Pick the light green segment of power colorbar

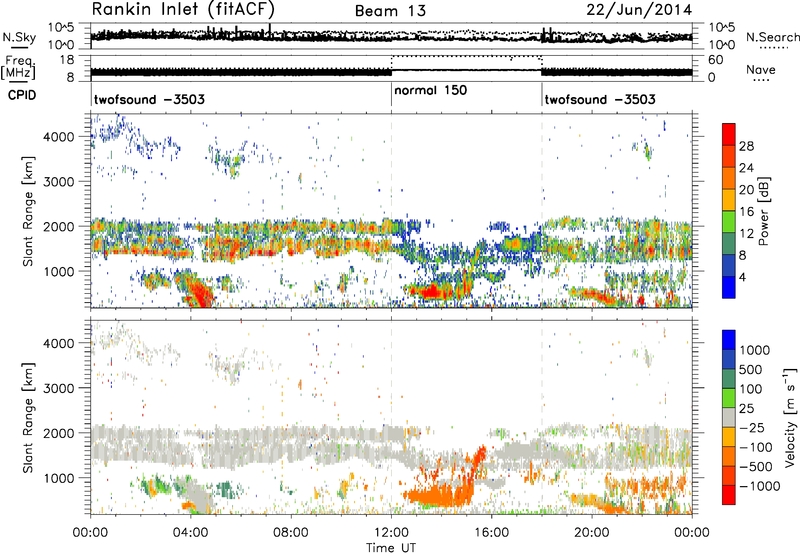[x=729, y=222]
